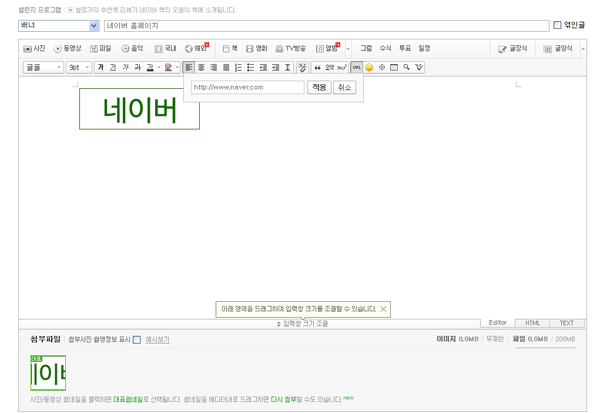Click 적용 to apply the URL
This screenshot has width=600, height=413.
[x=319, y=87]
